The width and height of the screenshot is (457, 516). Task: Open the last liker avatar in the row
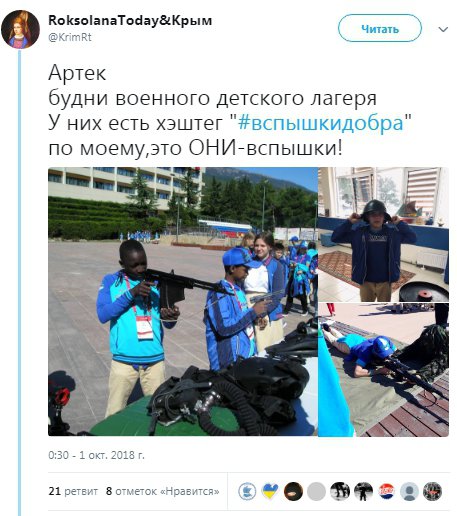432,491
